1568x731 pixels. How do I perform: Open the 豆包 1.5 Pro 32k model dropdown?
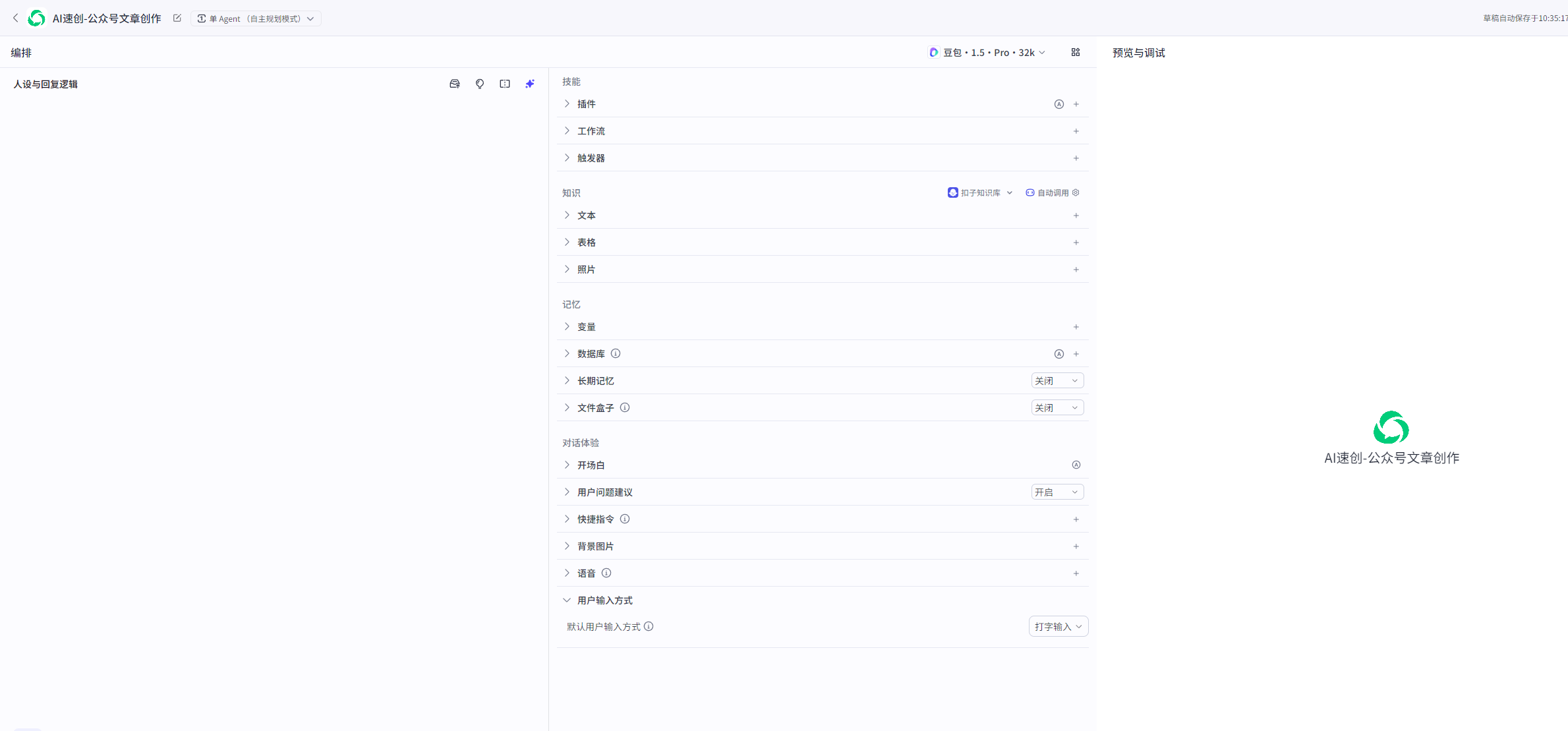pyautogui.click(x=987, y=53)
